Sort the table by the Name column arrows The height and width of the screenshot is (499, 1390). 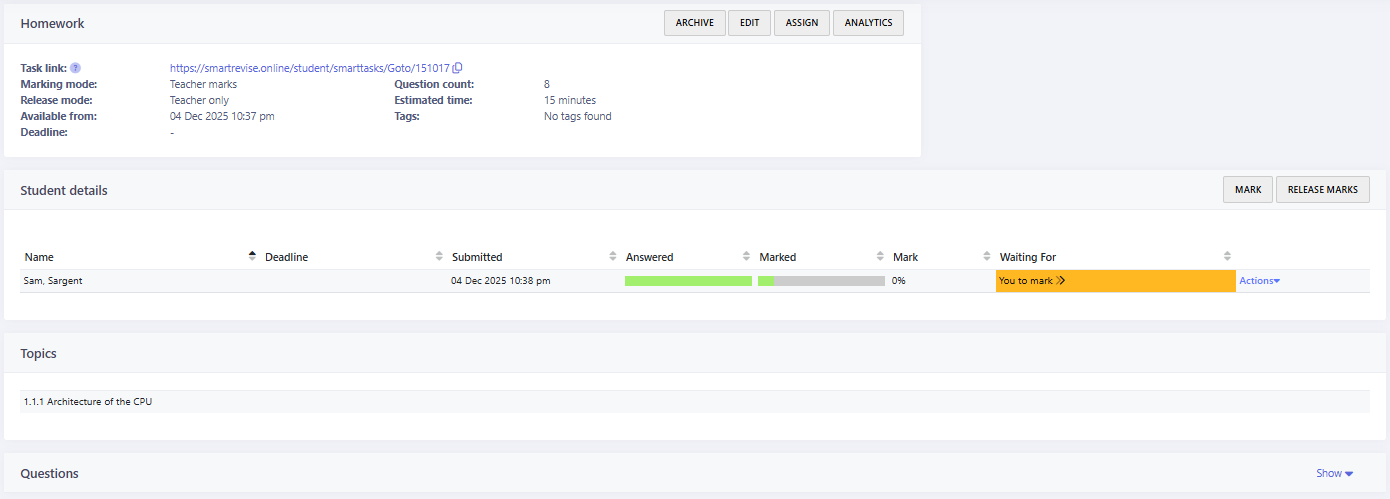point(252,257)
